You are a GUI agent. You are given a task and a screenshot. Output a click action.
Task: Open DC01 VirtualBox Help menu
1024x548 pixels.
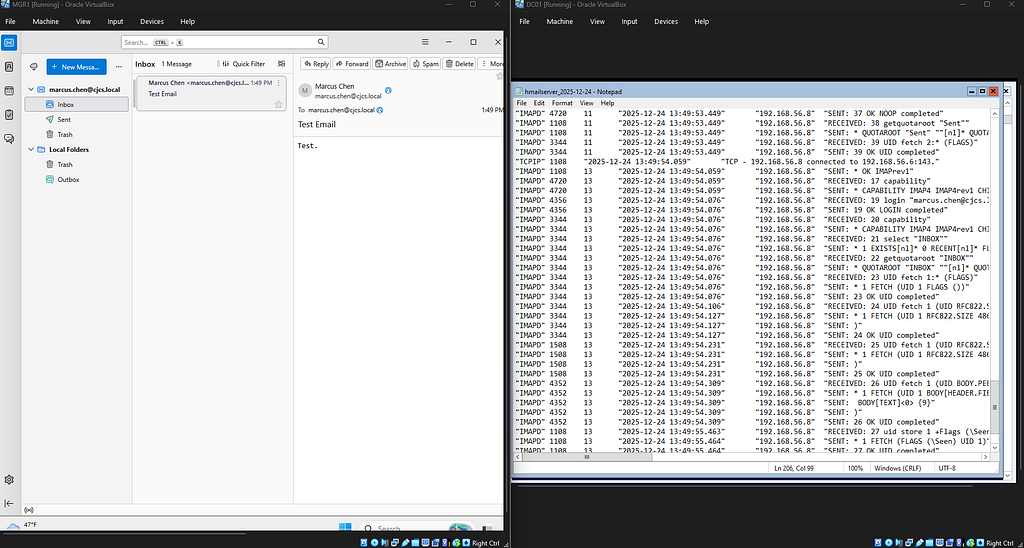pos(701,22)
